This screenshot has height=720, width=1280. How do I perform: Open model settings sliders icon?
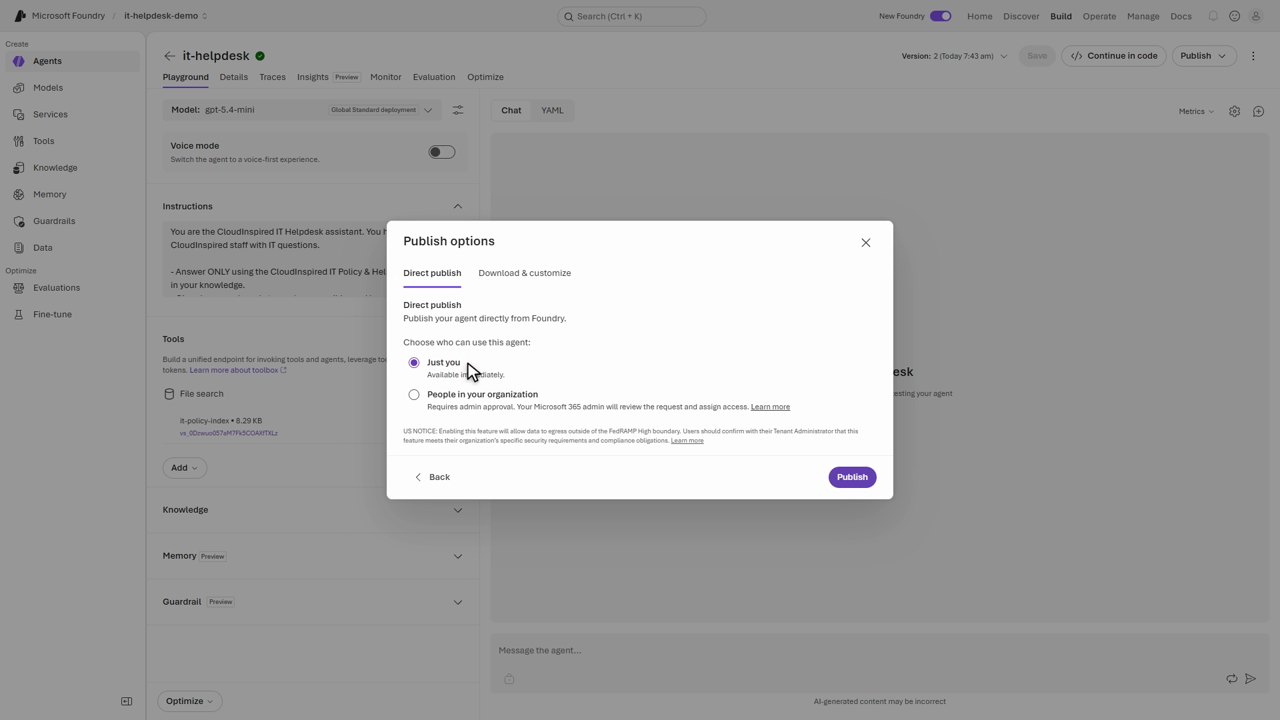[458, 110]
